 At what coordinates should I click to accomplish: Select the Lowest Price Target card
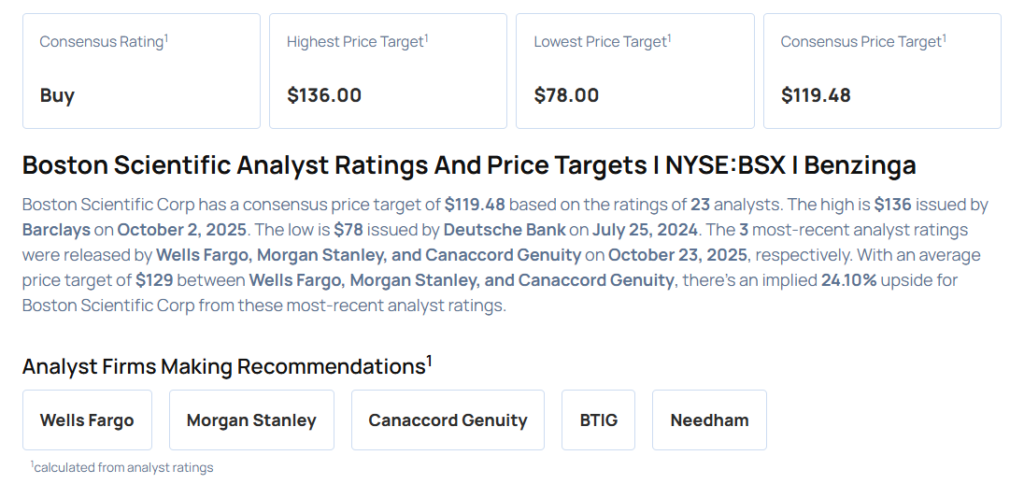click(x=635, y=71)
